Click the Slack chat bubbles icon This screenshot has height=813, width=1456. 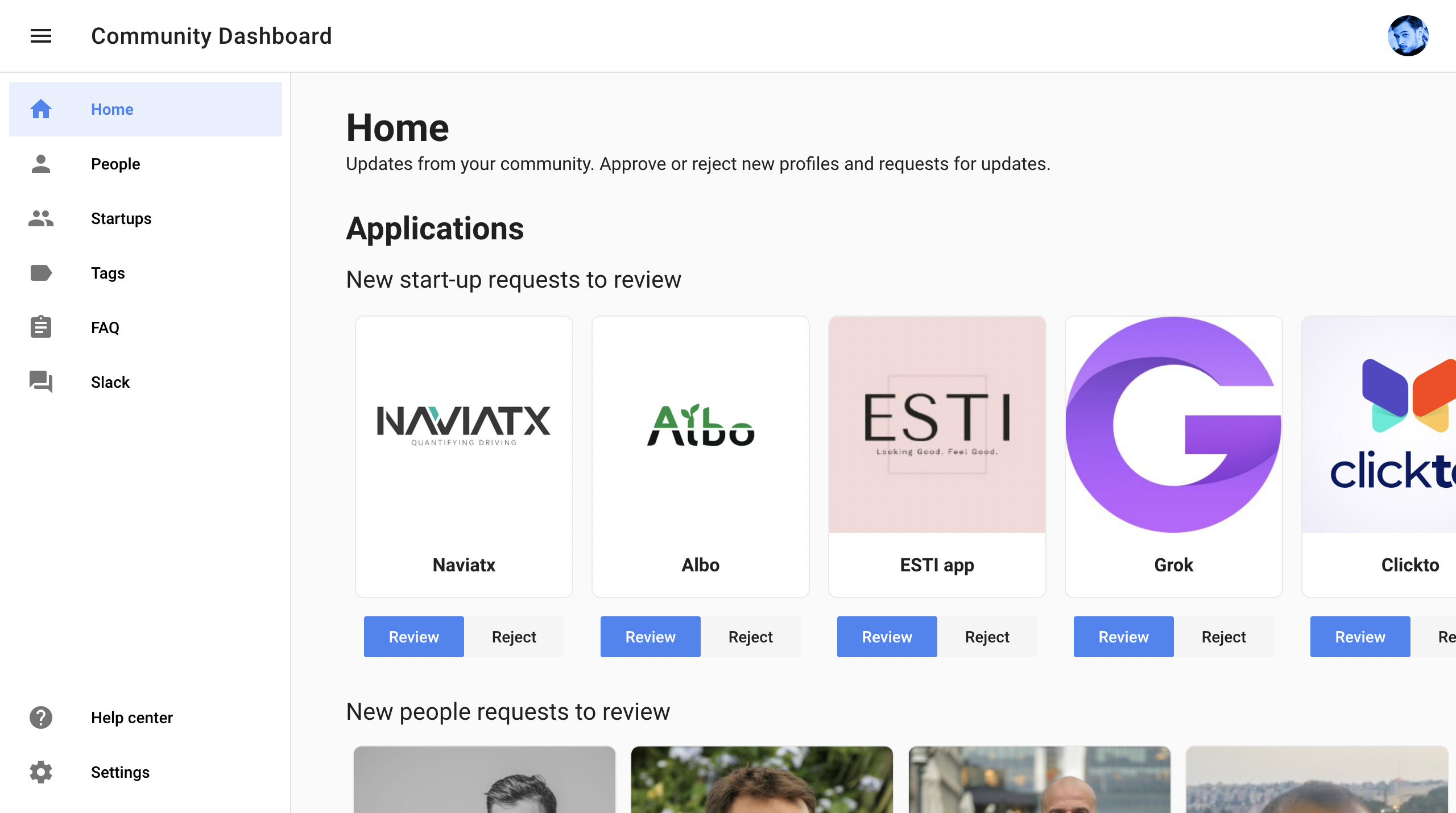point(41,381)
